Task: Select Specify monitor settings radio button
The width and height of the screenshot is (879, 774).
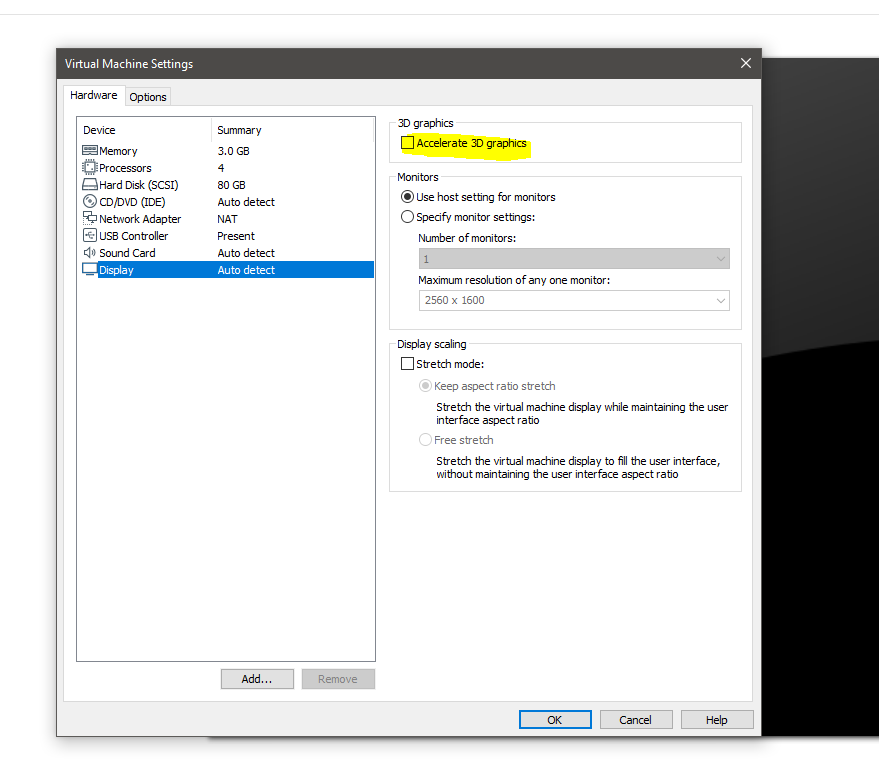Action: [407, 217]
